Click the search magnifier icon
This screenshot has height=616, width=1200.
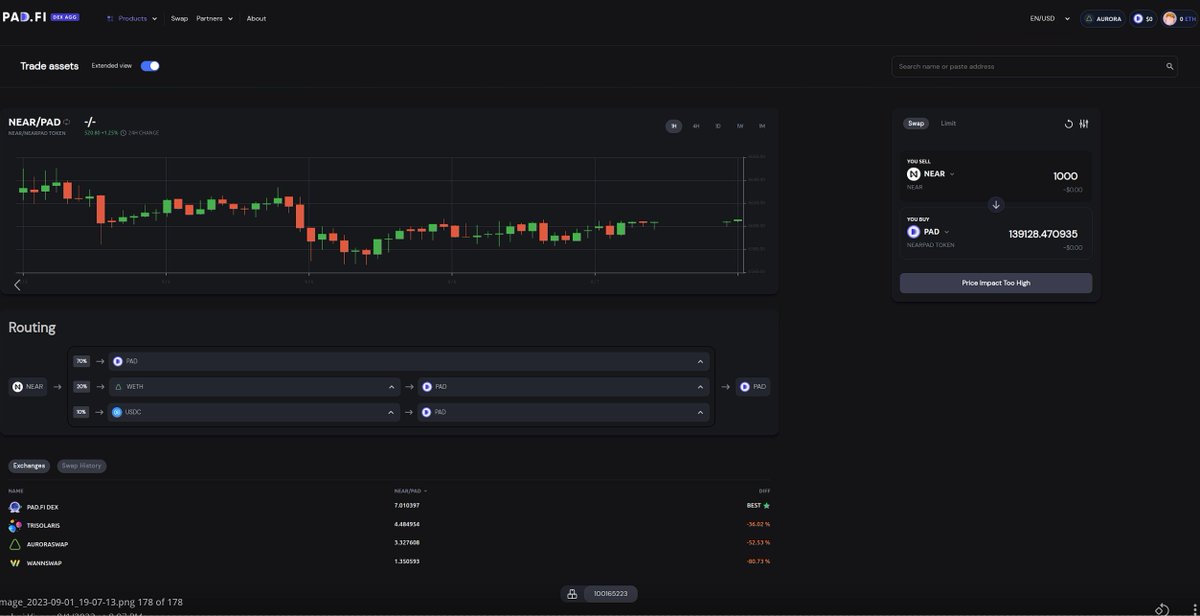(x=1170, y=67)
